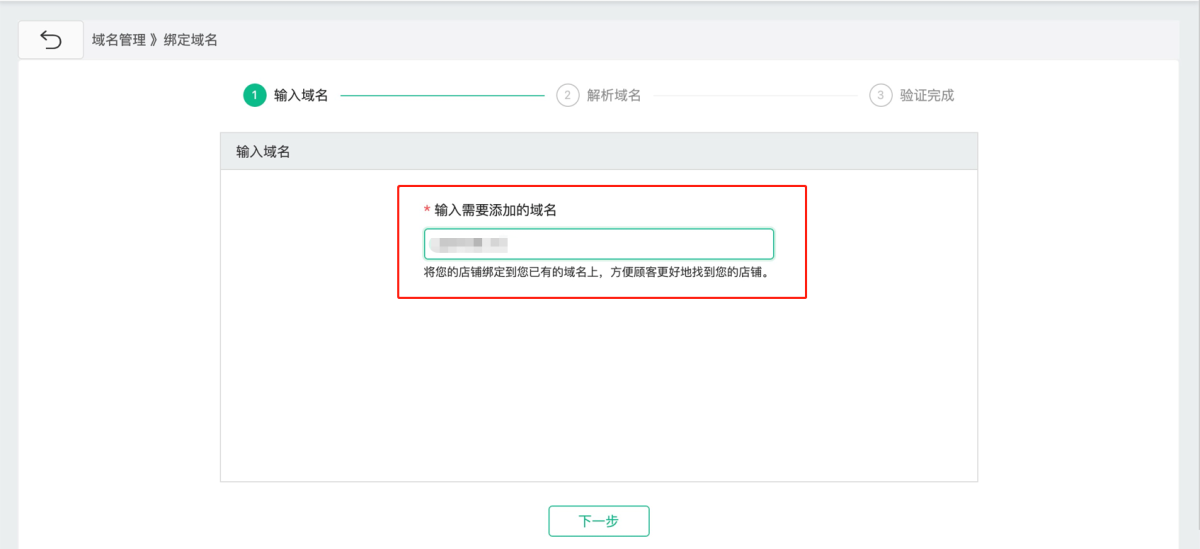Image resolution: width=1200 pixels, height=549 pixels.
Task: Click the breadcrumb separator arrow
Action: 154,40
